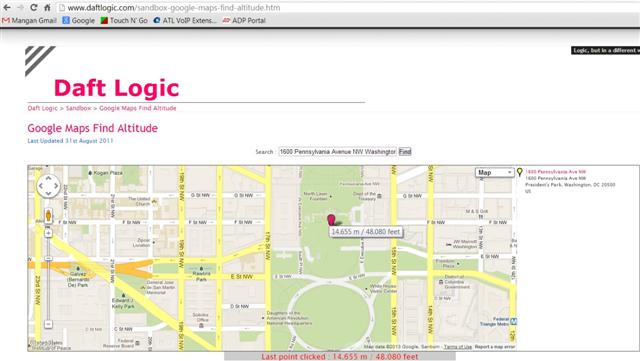640x361 pixels.
Task: Click the 14.655 m / 48.080 feet tooltip
Action: coord(366,232)
